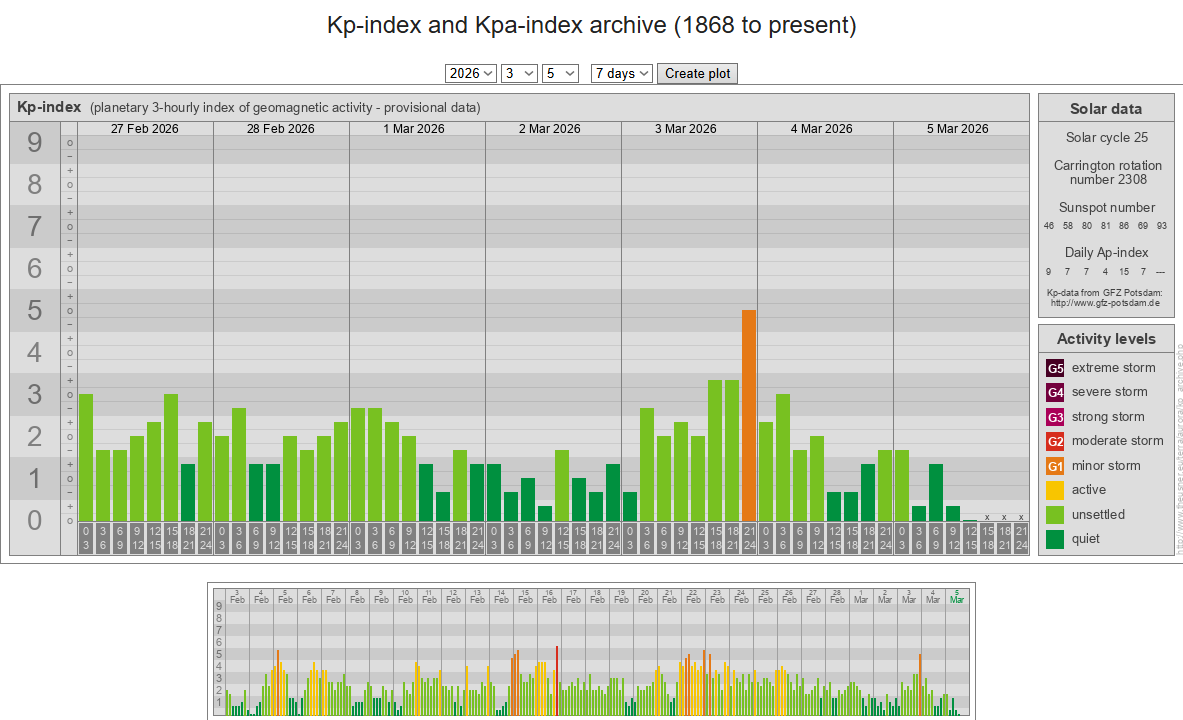The image size is (1183, 720).
Task: Click the 5 Mar 2026 date header
Action: [x=957, y=129]
